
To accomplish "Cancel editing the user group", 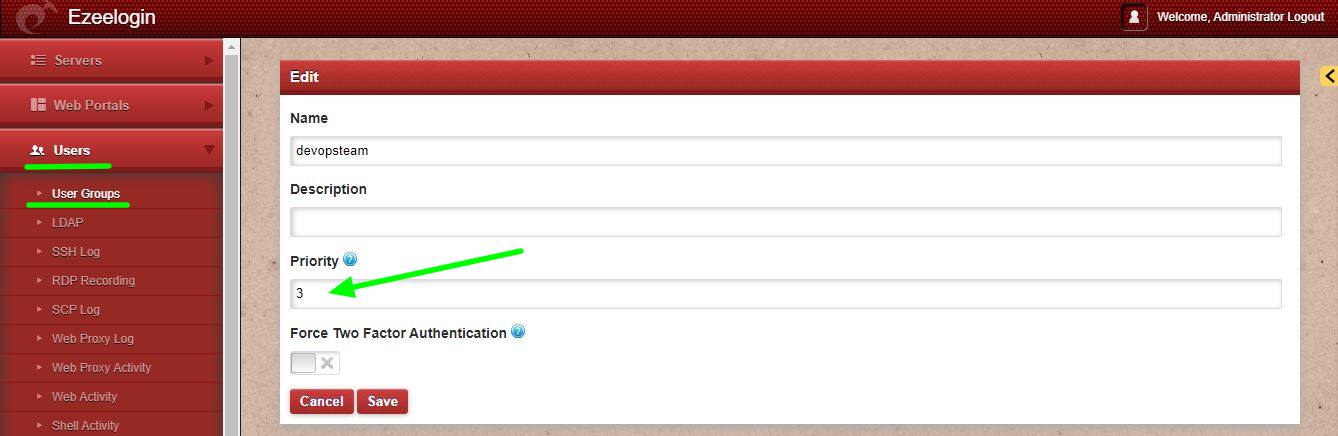I will pos(322,401).
